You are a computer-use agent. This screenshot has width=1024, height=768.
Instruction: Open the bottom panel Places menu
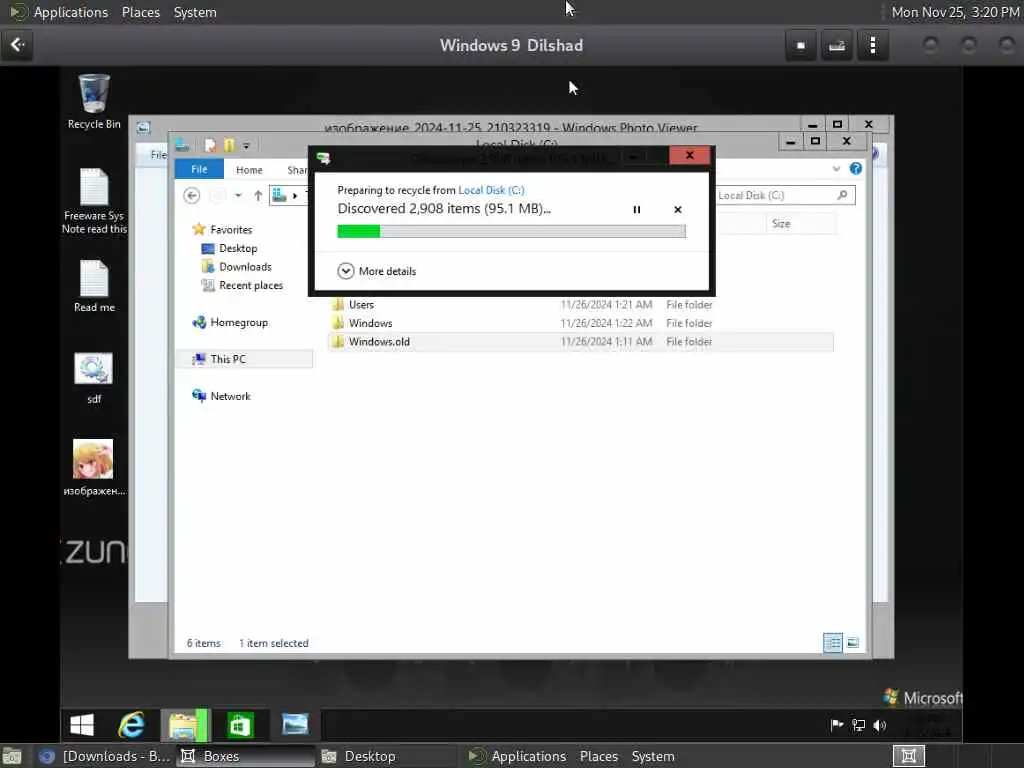pyautogui.click(x=598, y=756)
